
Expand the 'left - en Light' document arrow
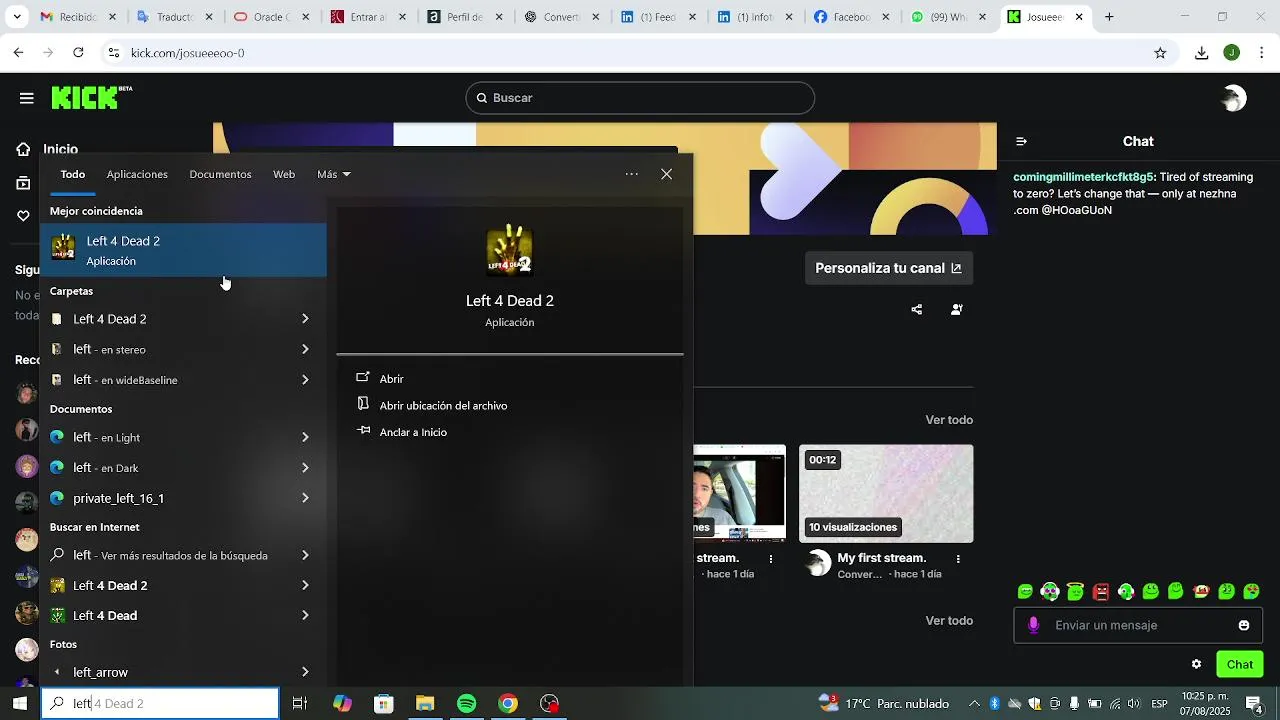tap(305, 437)
